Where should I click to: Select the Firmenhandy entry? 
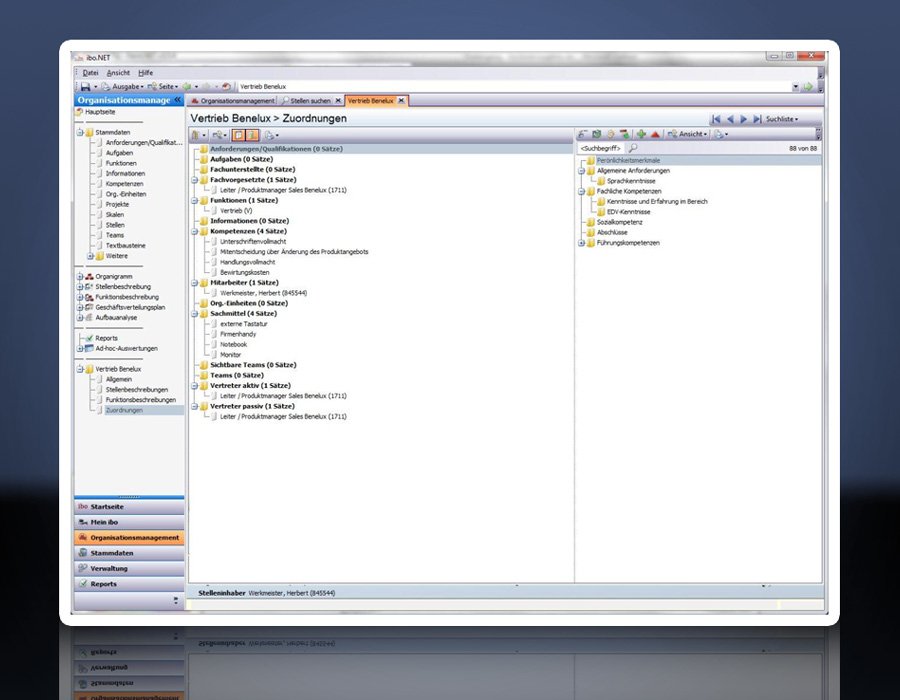click(238, 334)
